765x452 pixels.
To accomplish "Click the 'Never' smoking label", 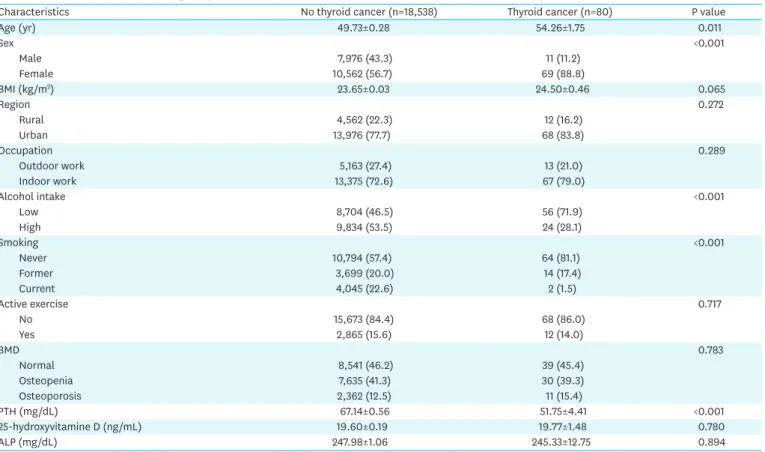I will [33, 258].
